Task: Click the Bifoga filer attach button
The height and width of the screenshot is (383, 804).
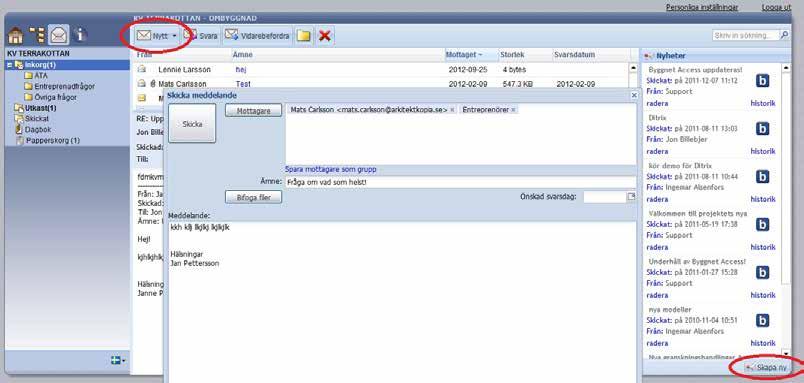Action: click(253, 197)
